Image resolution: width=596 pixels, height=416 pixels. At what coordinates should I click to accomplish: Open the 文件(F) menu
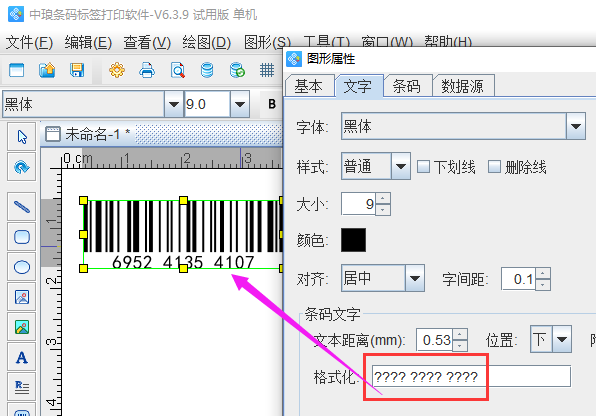point(29,42)
